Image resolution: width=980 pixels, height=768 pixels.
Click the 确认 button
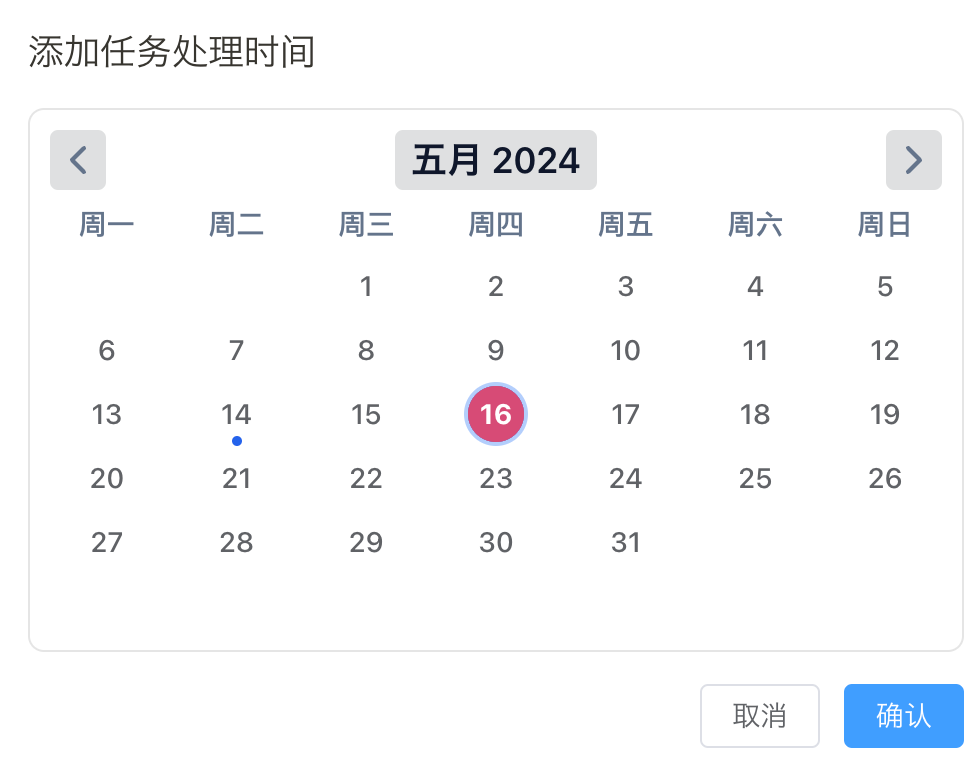pos(903,716)
